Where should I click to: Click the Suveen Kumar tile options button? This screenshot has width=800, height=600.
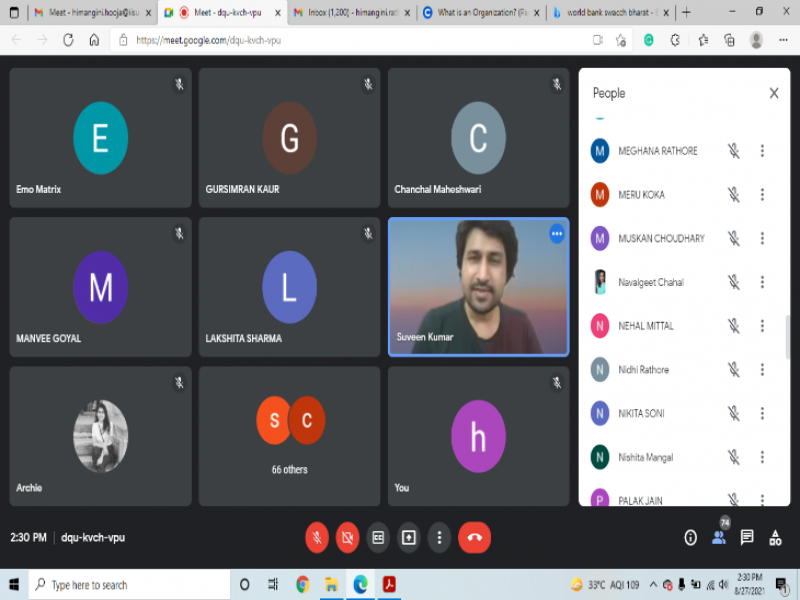coord(557,234)
